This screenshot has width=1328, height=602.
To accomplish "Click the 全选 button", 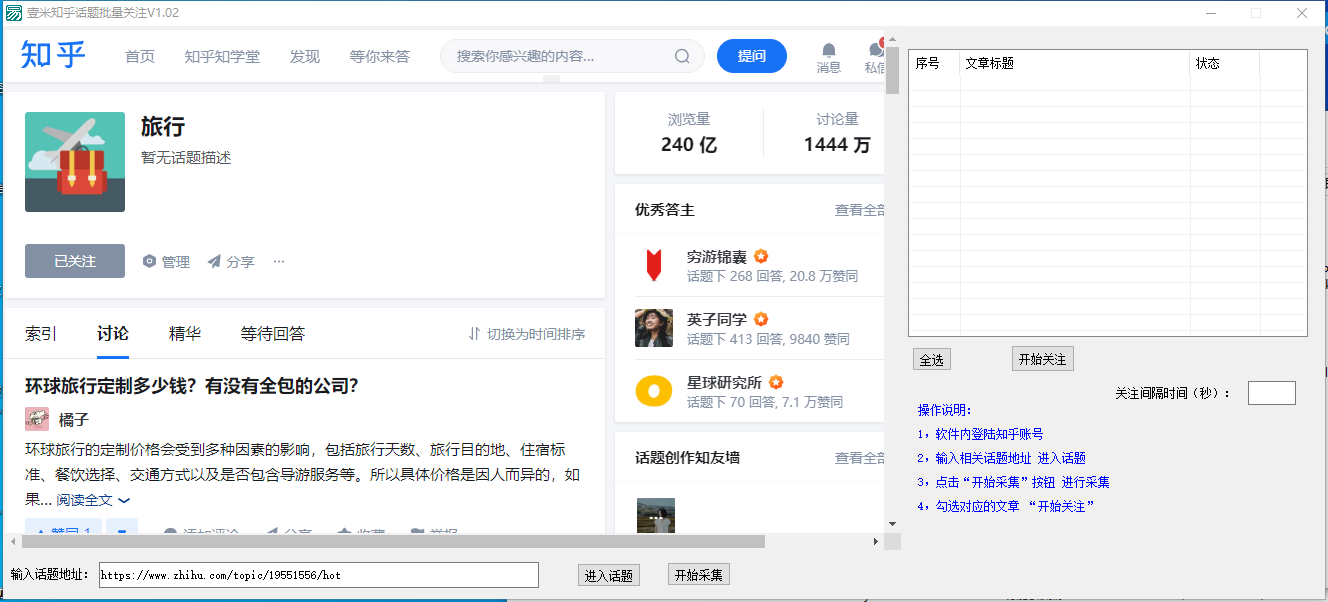I will (931, 360).
